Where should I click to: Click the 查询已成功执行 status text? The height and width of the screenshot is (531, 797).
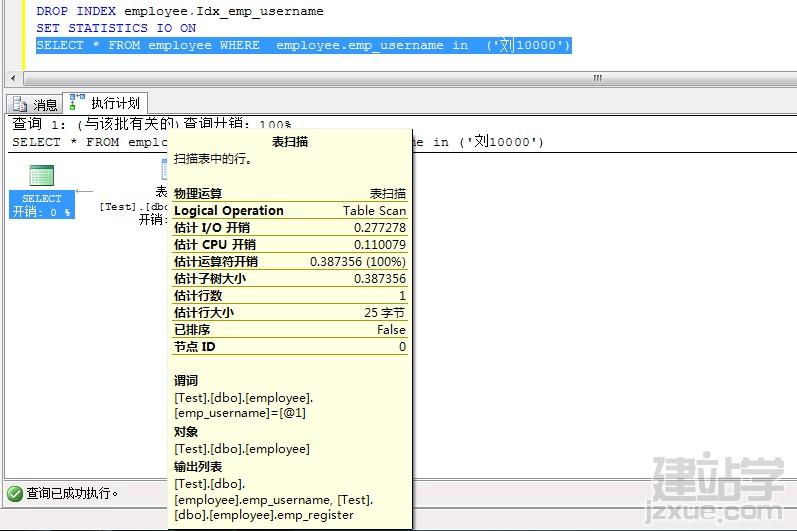72,493
